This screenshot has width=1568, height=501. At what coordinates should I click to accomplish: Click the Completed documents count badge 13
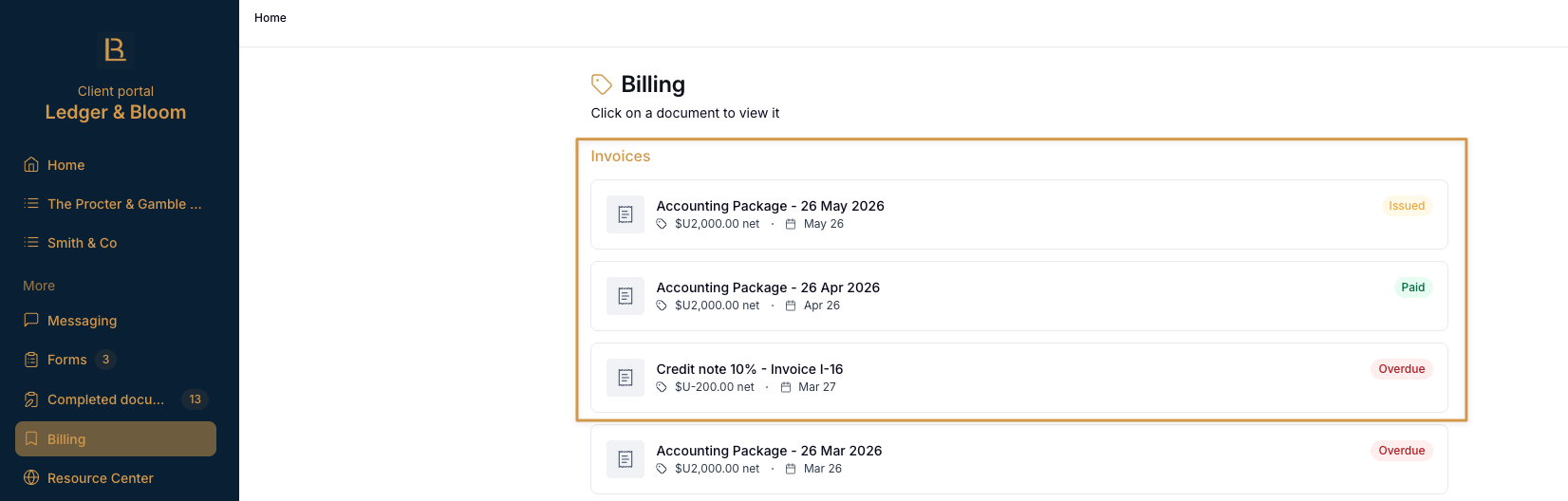coord(196,399)
